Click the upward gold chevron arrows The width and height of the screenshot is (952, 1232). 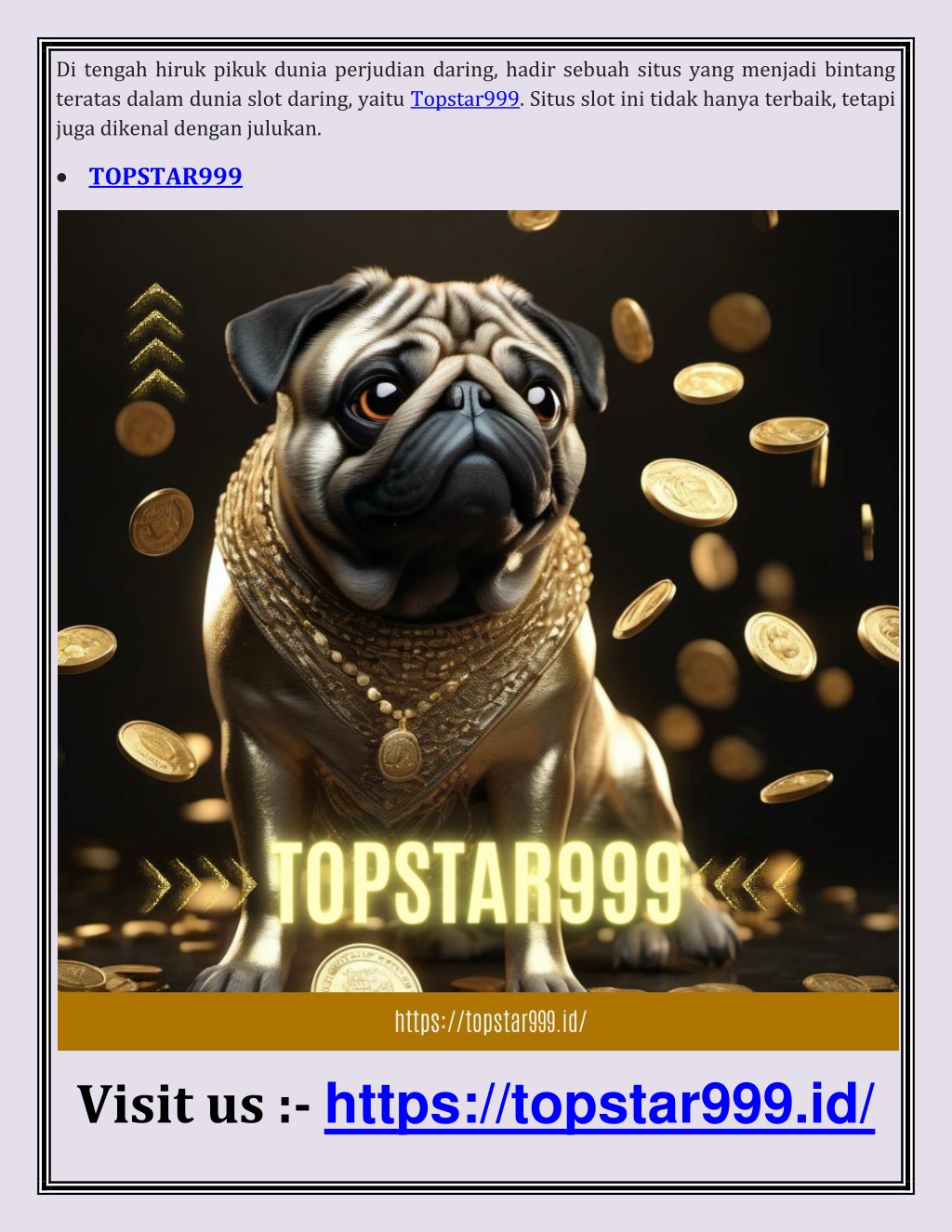click(x=156, y=341)
